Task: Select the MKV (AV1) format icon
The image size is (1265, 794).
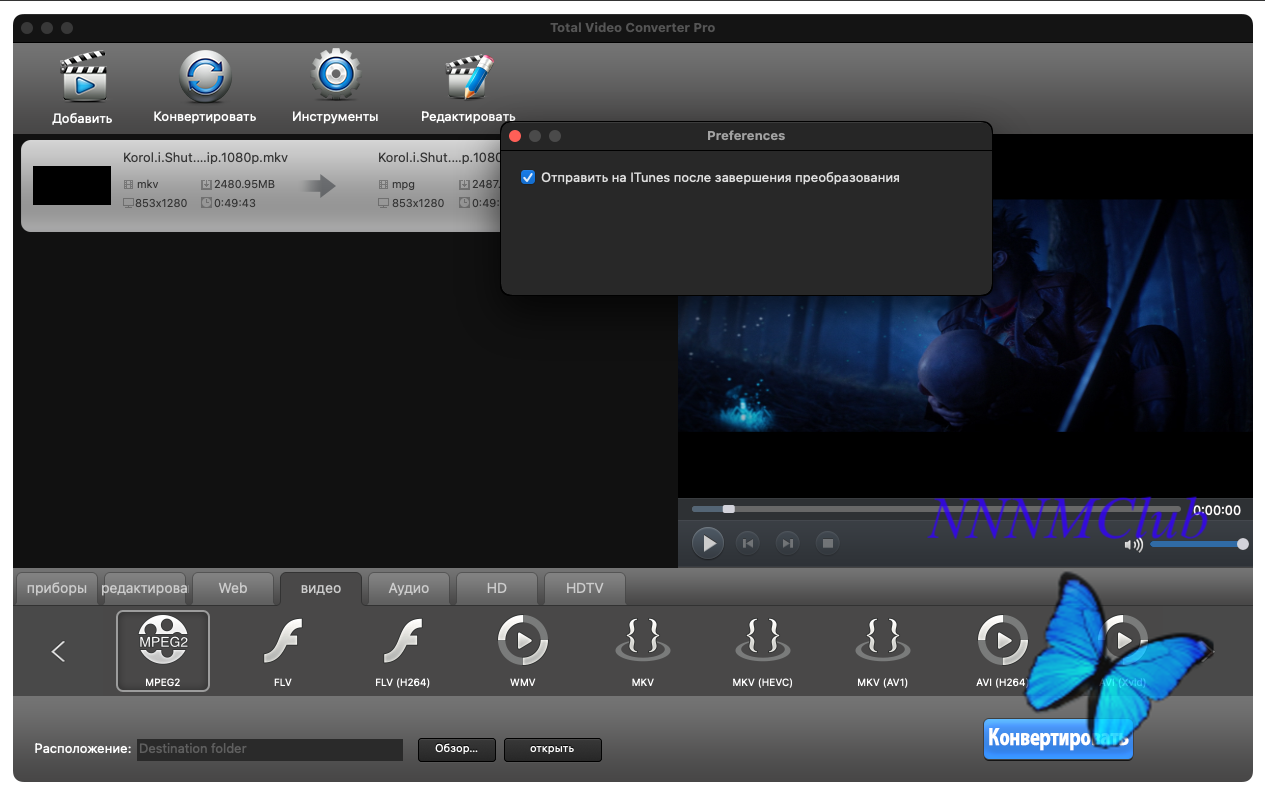Action: click(882, 642)
